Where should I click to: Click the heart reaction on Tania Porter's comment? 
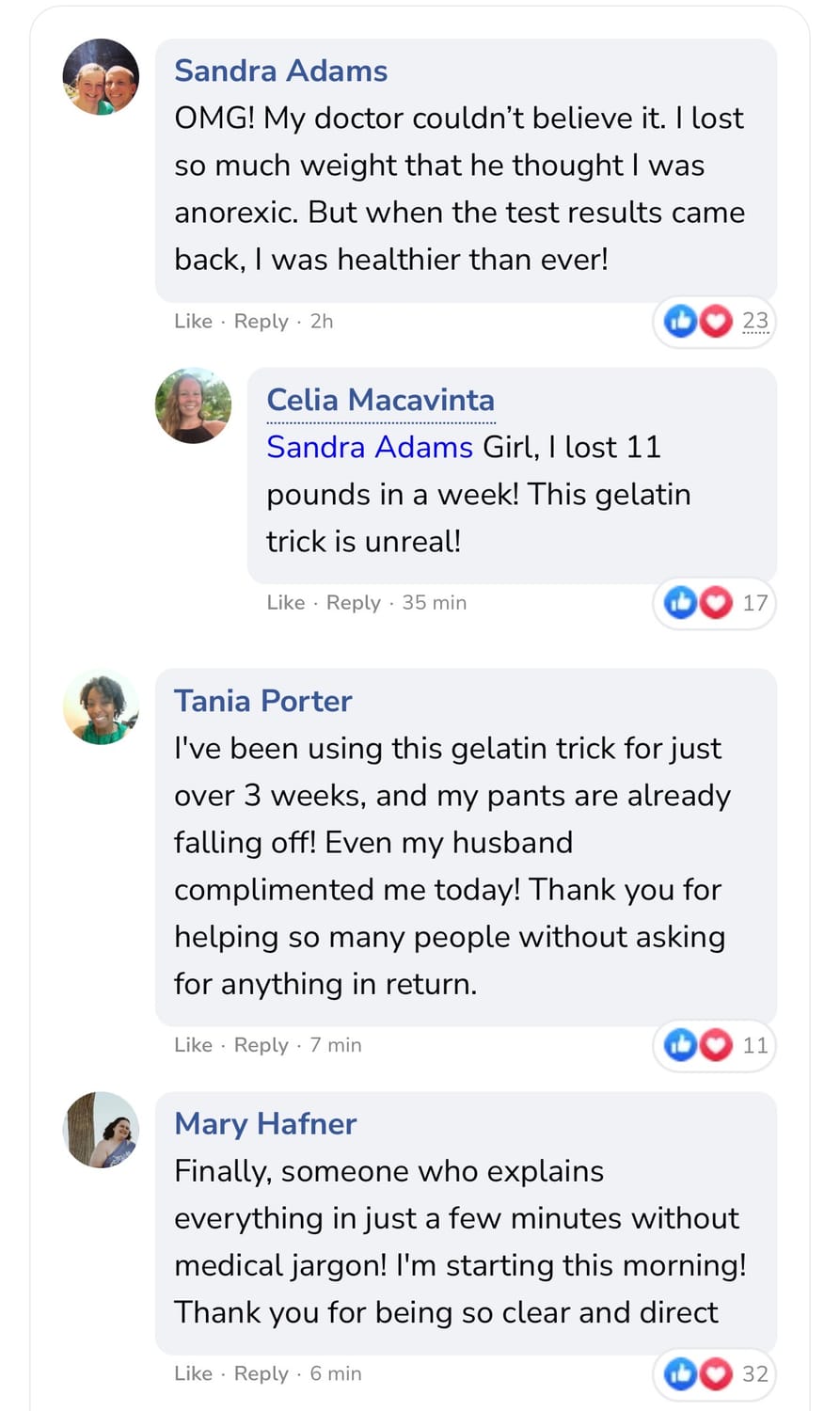(716, 1044)
